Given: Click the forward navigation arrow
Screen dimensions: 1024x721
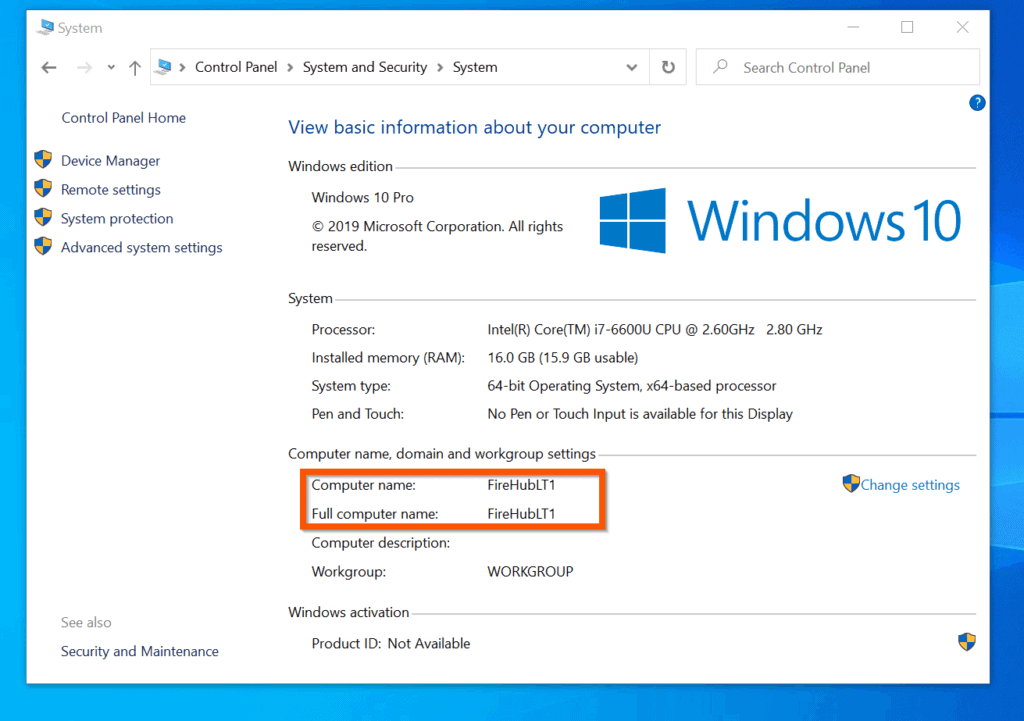Looking at the screenshot, I should [84, 67].
